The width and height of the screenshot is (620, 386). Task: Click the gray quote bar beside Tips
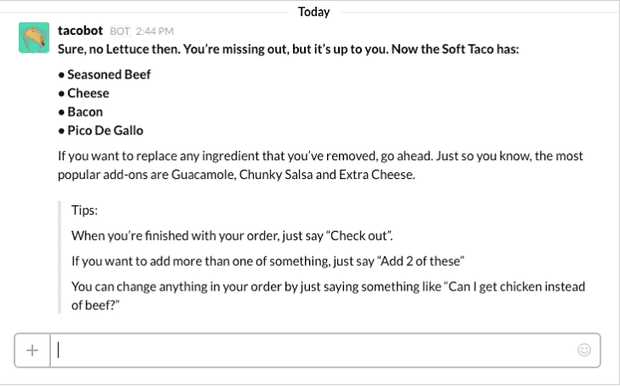coord(60,257)
